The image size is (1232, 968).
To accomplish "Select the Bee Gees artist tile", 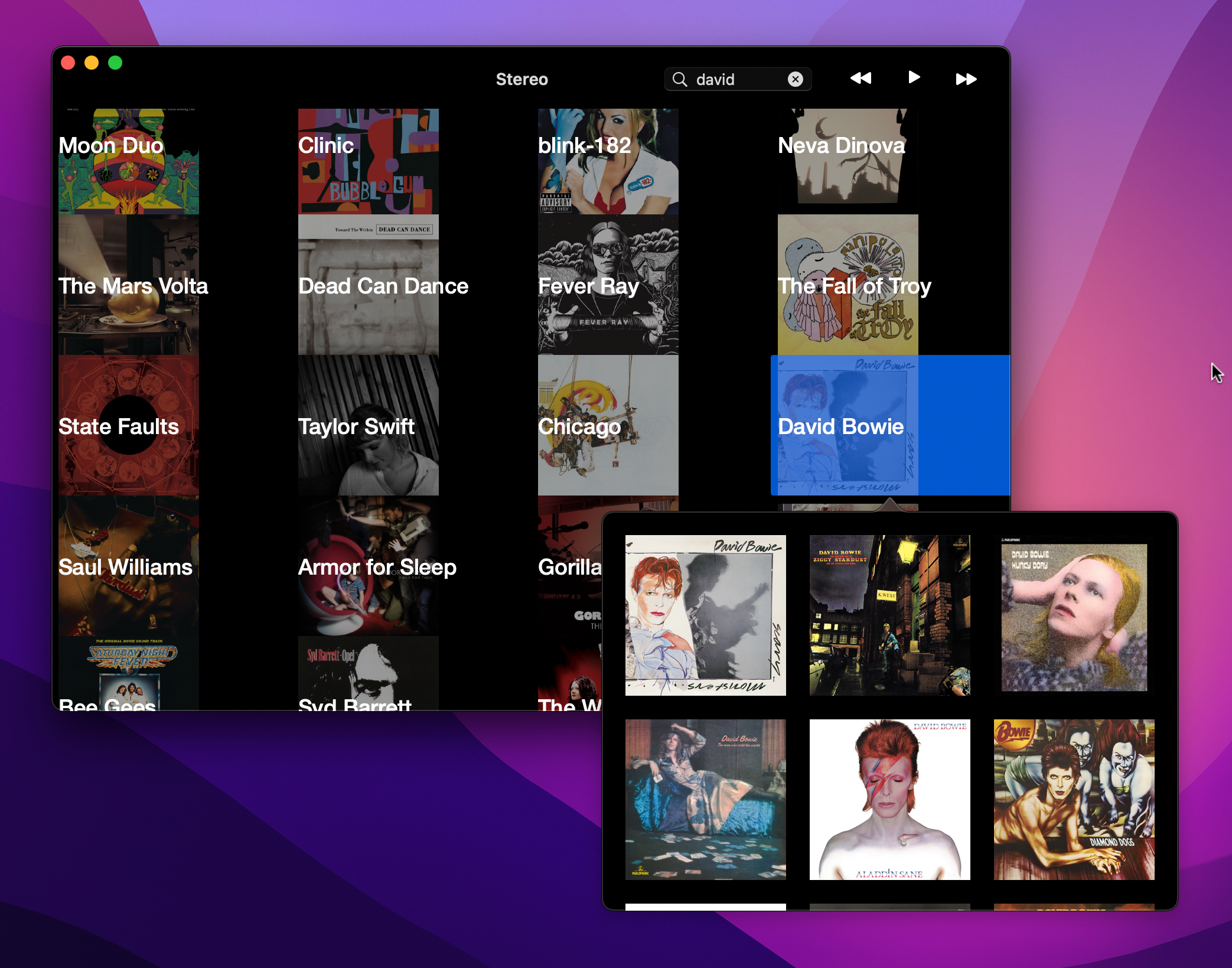I will 129,673.
